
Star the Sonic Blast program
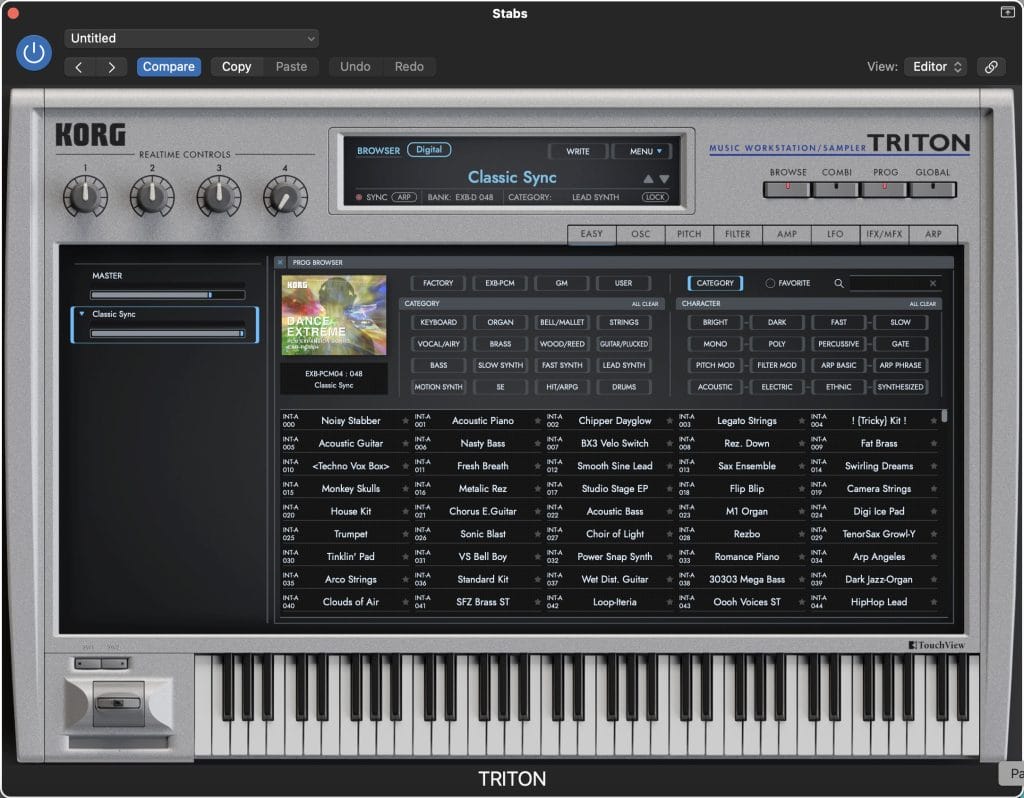537,534
